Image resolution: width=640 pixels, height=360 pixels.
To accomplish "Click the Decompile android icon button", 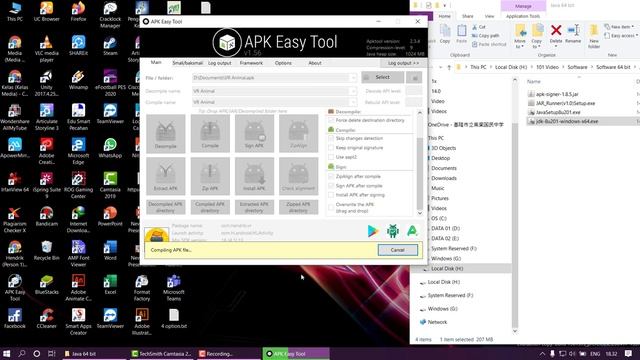I will pos(165,133).
